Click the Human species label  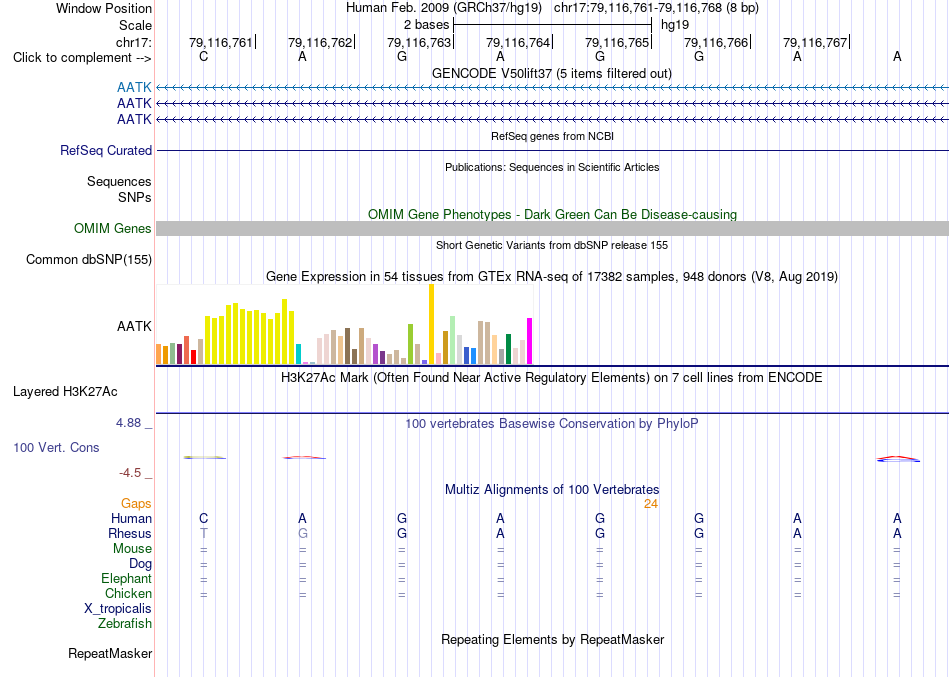coord(131,518)
